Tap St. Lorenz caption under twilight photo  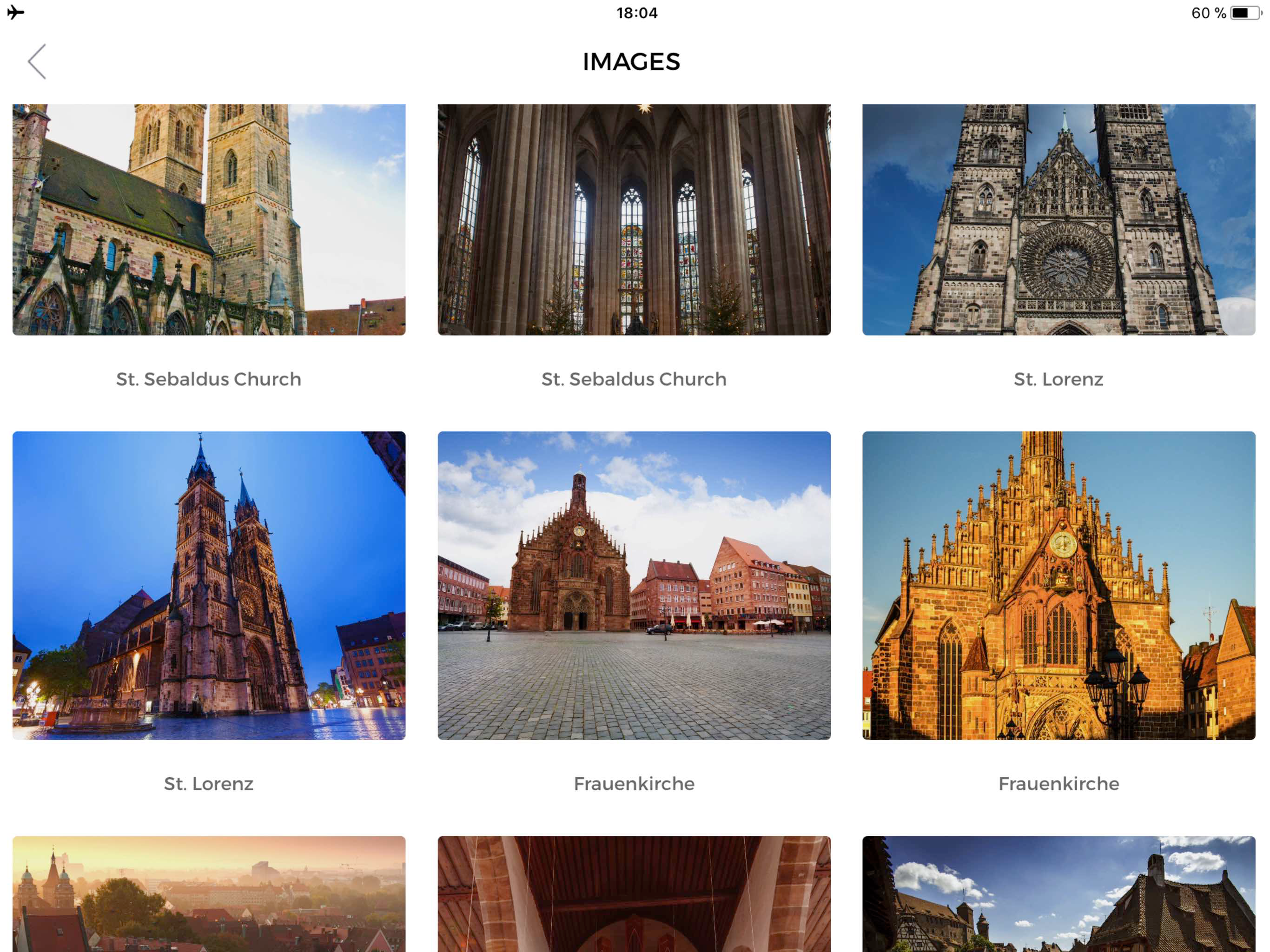tap(209, 784)
